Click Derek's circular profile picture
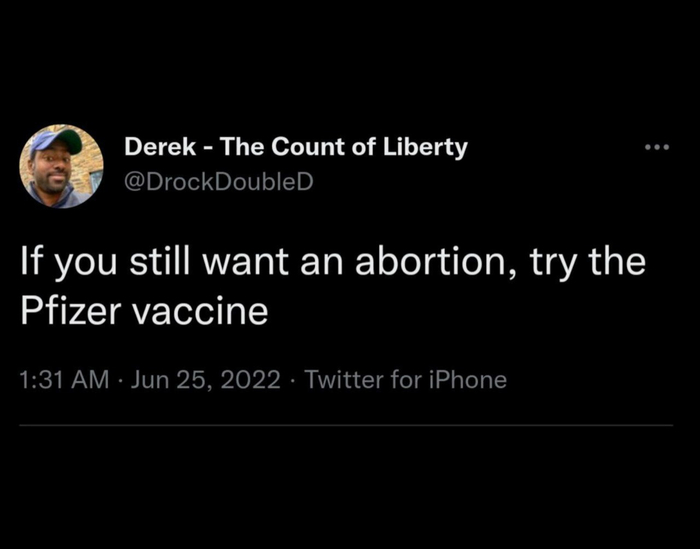The height and width of the screenshot is (549, 700). pyautogui.click(x=62, y=166)
